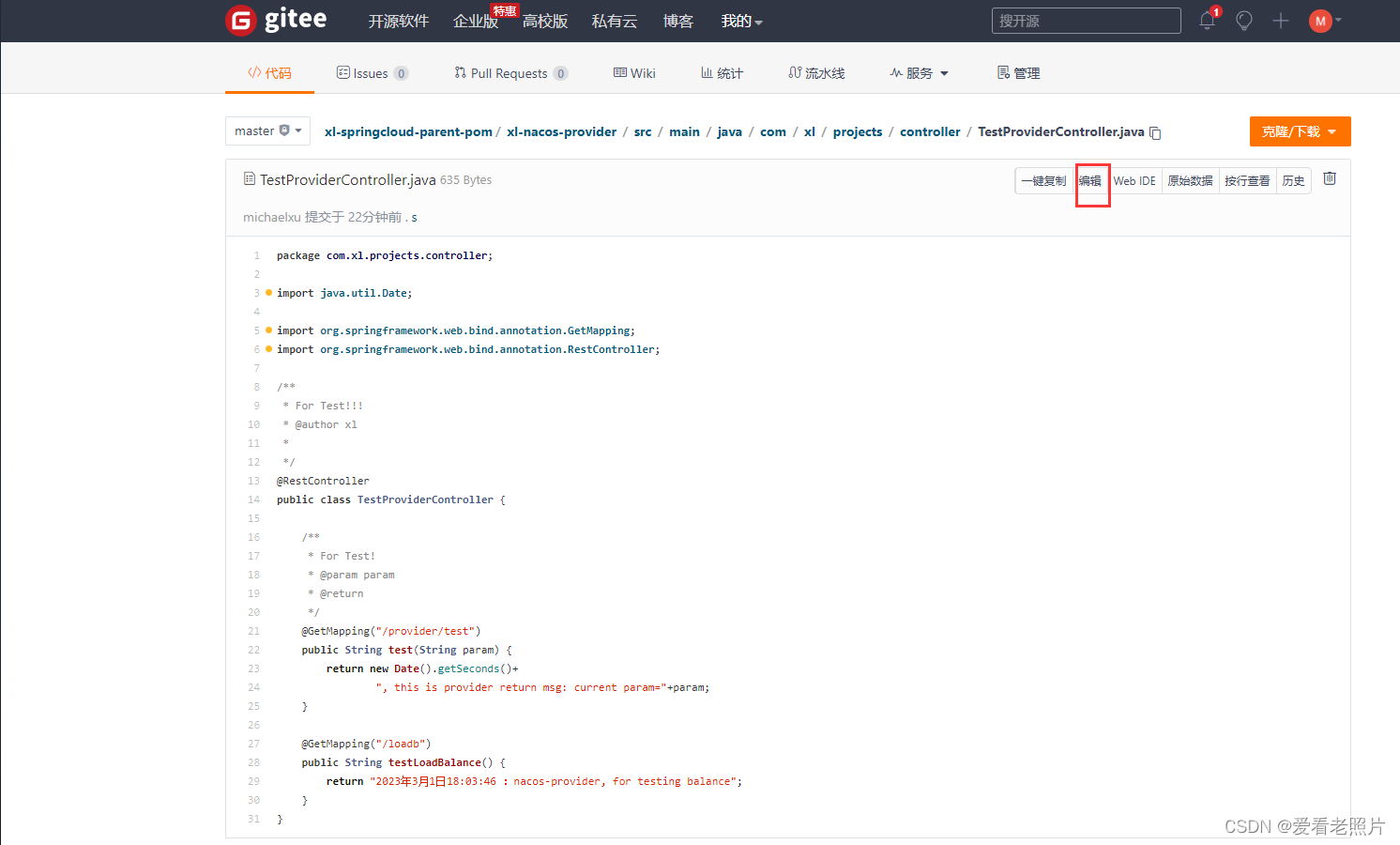Open the 高校版 menu item
The height and width of the screenshot is (845, 1400).
click(545, 21)
